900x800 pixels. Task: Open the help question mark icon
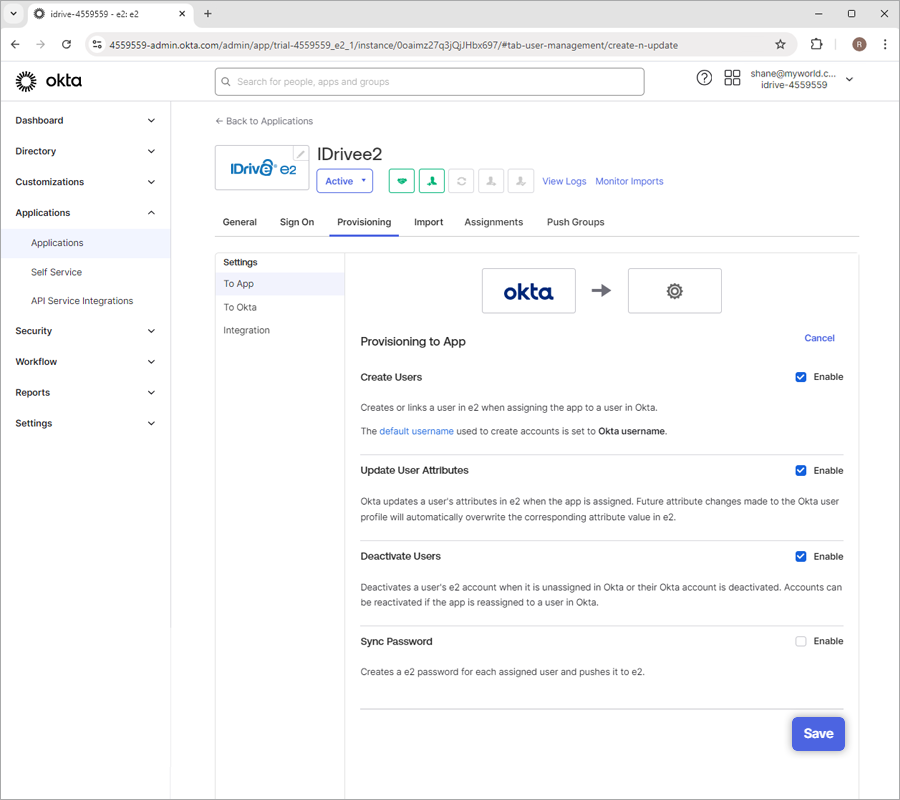704,77
